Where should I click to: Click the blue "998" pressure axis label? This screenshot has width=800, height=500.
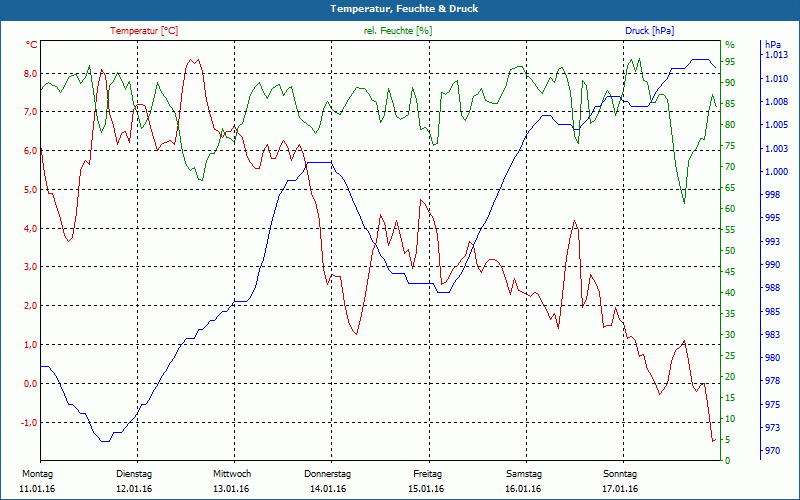click(x=772, y=195)
